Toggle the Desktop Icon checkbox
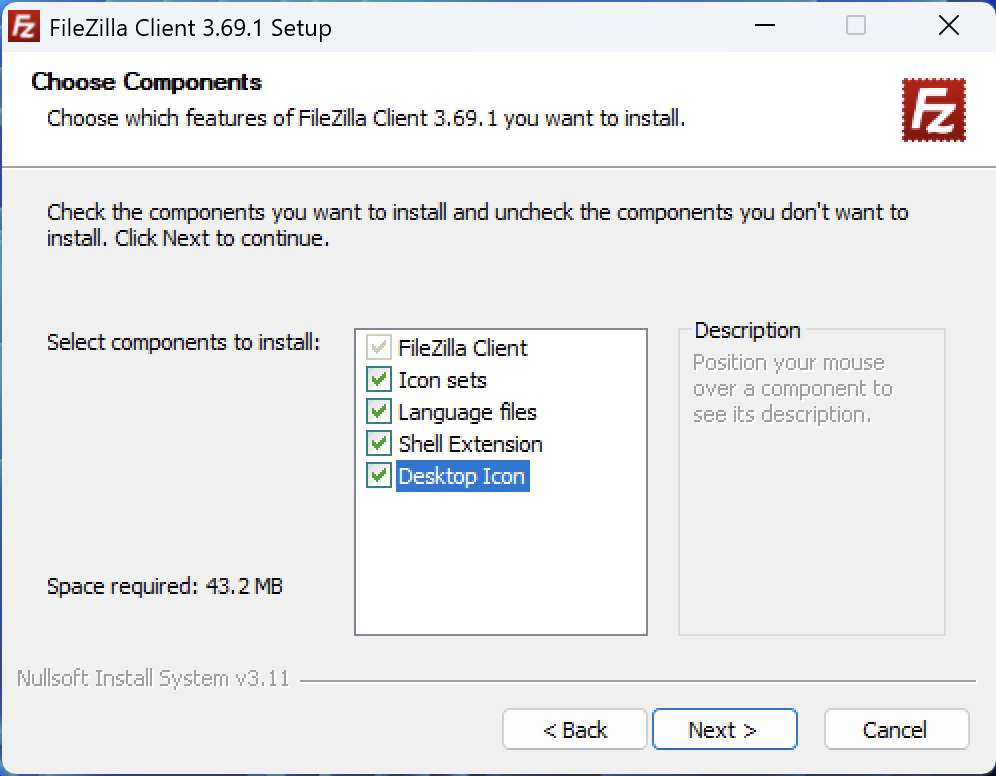Screen dimensions: 996x776 [379, 476]
